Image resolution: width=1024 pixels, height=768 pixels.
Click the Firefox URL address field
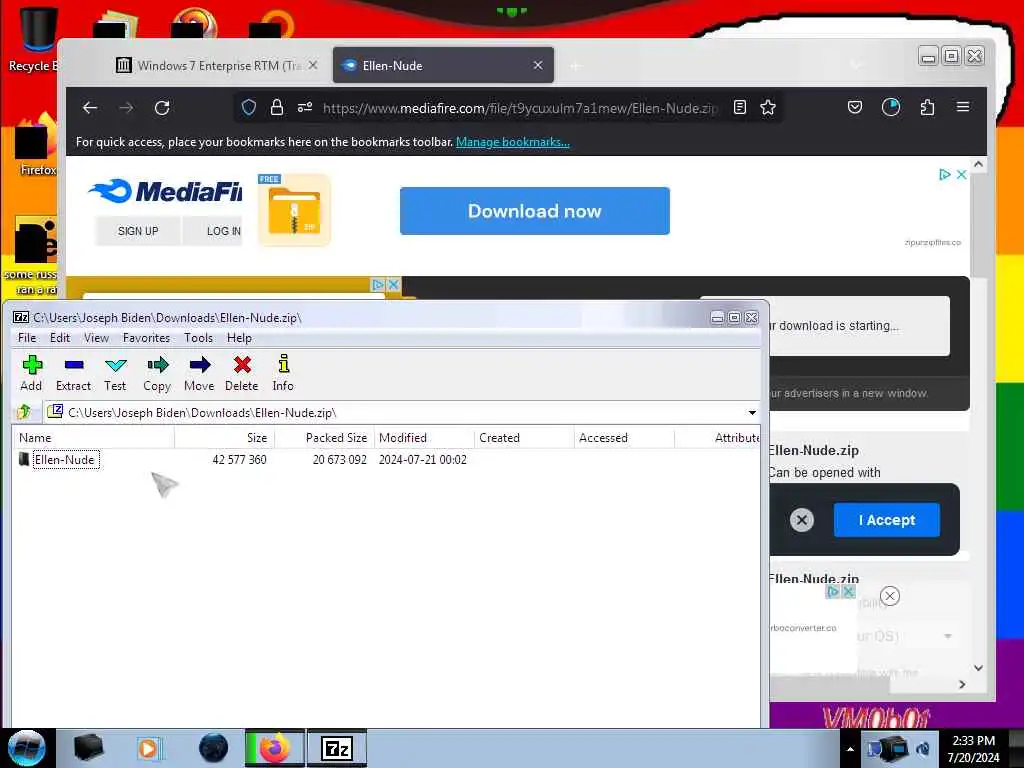[520, 108]
